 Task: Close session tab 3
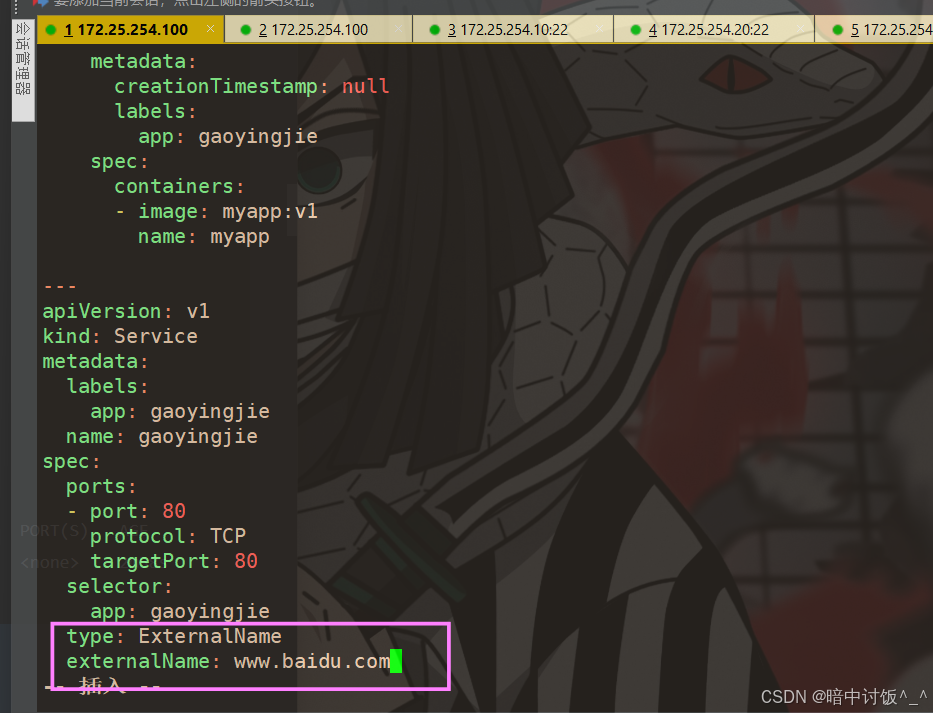pyautogui.click(x=600, y=29)
